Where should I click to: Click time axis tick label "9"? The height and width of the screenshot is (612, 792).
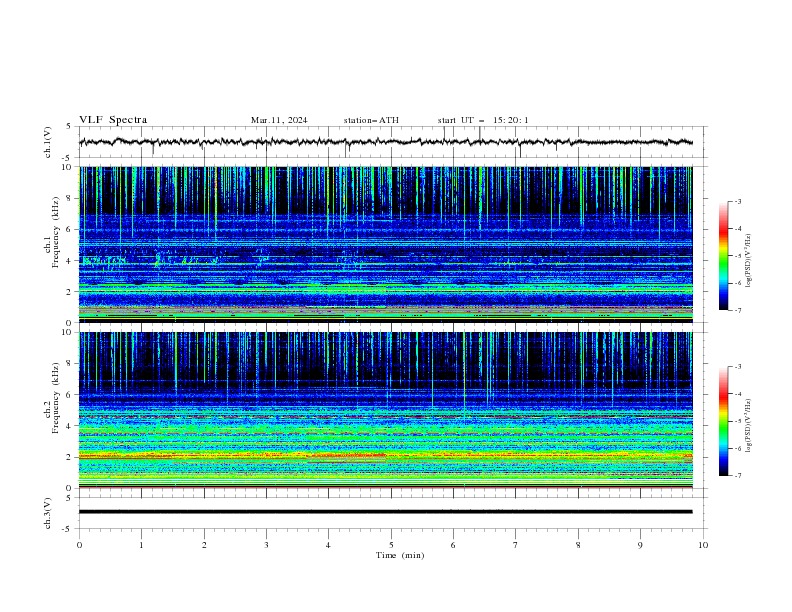click(x=640, y=545)
